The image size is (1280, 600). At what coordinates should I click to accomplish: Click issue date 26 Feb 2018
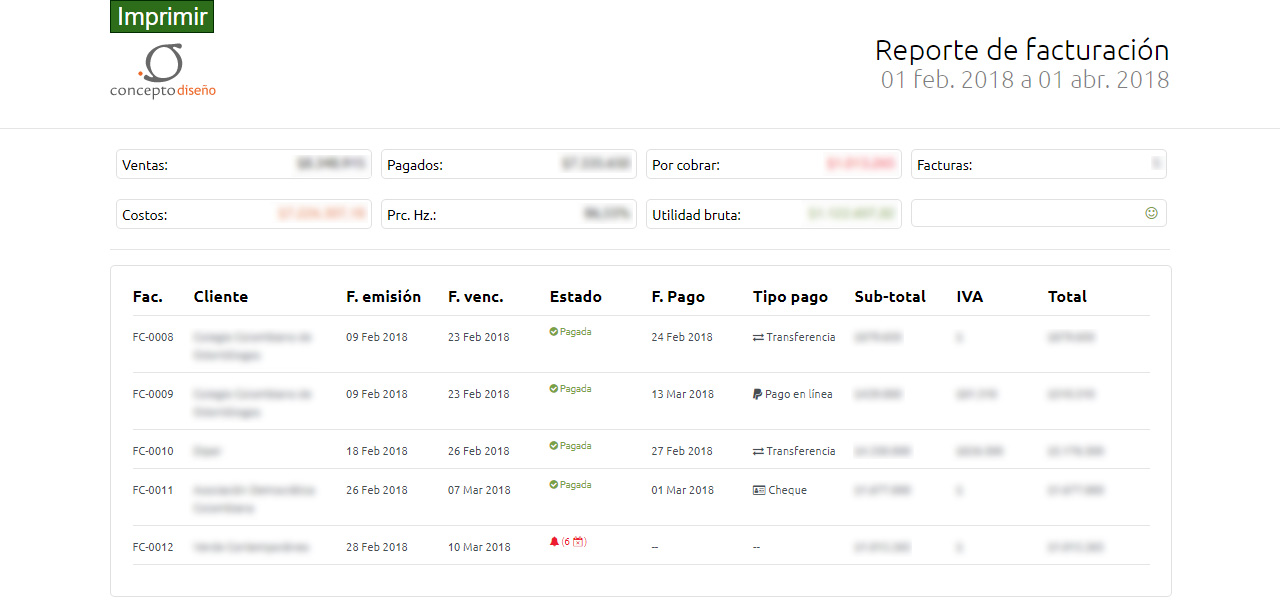pyautogui.click(x=377, y=491)
